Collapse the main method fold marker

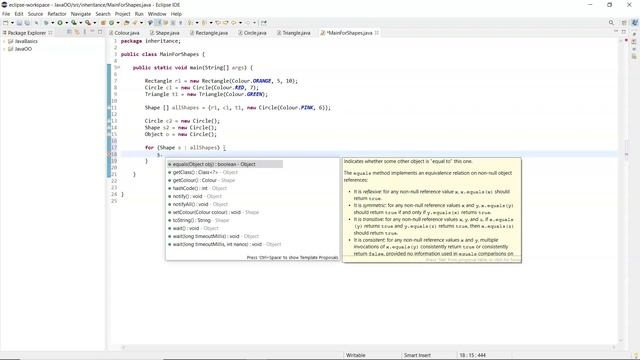coord(118,68)
